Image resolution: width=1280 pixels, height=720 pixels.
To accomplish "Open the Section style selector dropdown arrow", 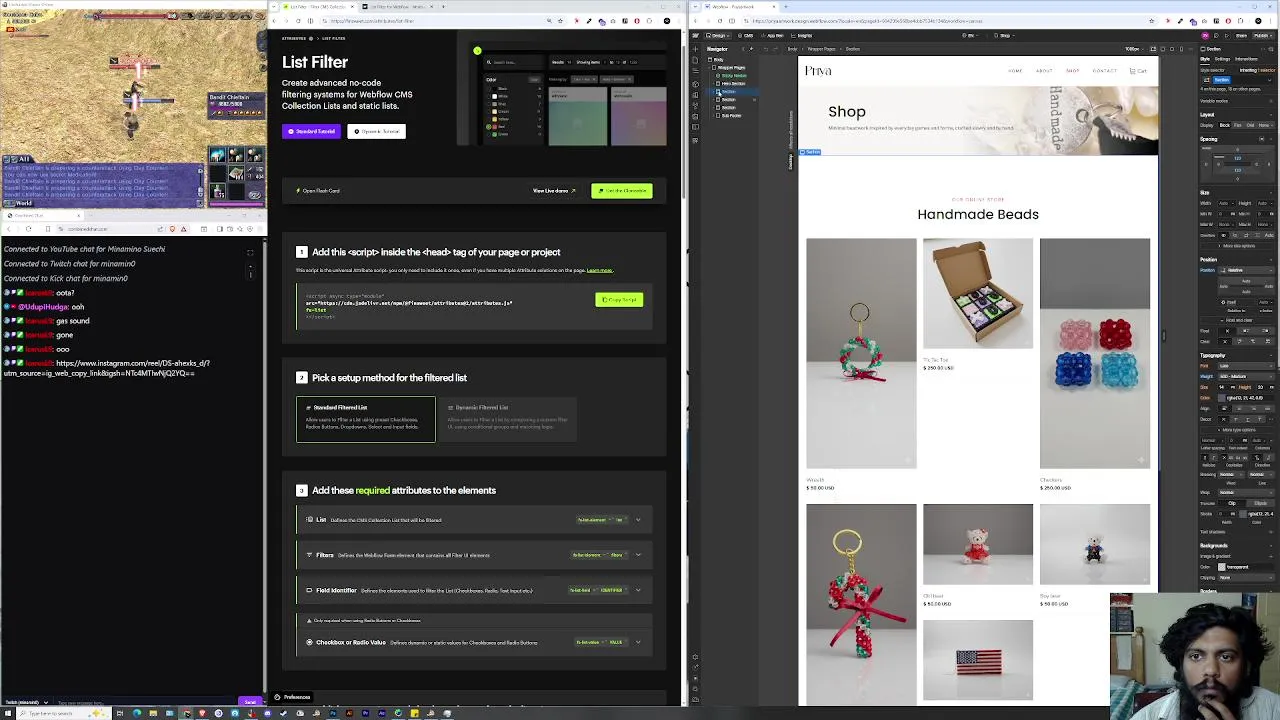I will click(x=1269, y=80).
